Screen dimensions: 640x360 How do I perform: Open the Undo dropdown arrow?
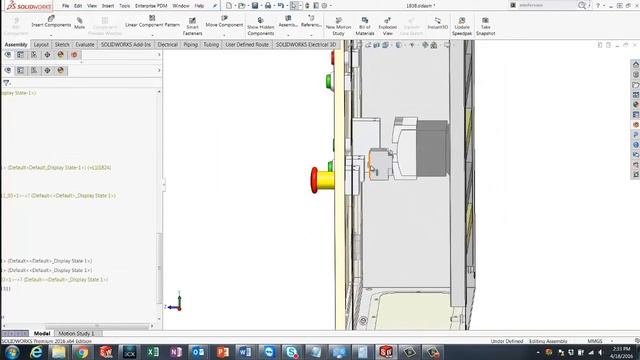(287, 6)
